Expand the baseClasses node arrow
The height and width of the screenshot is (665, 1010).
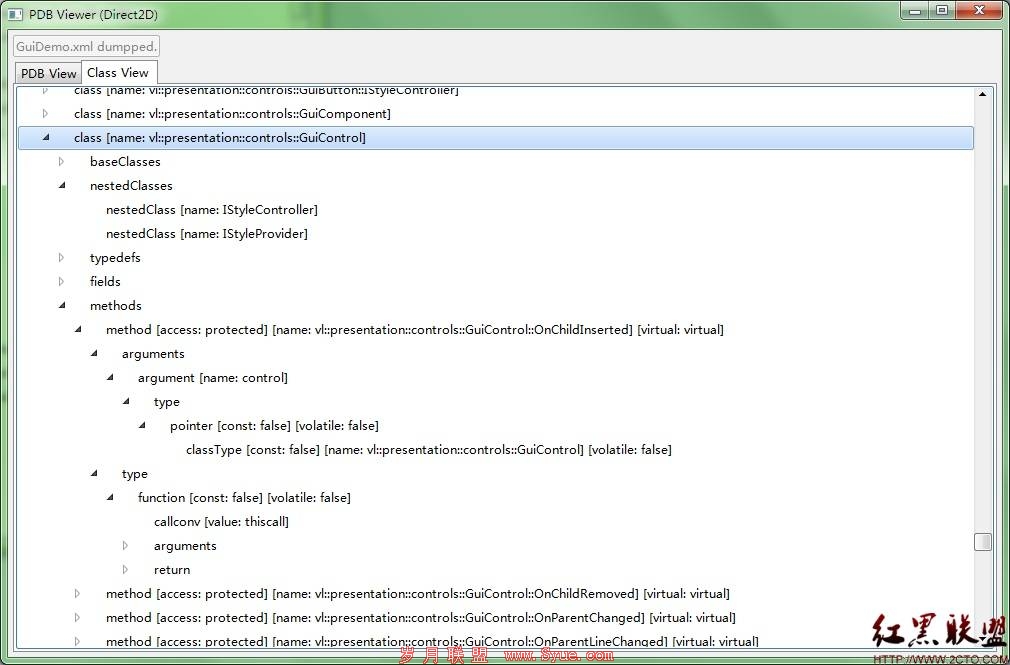coord(61,161)
